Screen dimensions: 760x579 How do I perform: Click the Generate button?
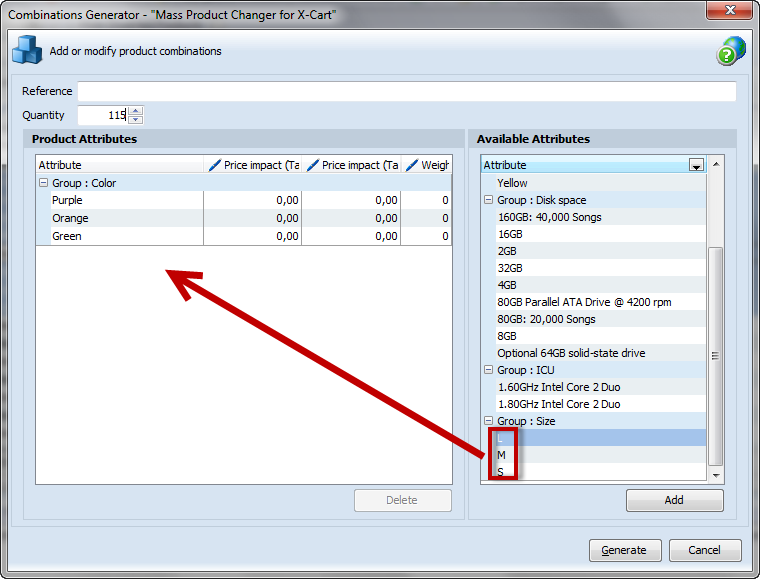coord(625,550)
